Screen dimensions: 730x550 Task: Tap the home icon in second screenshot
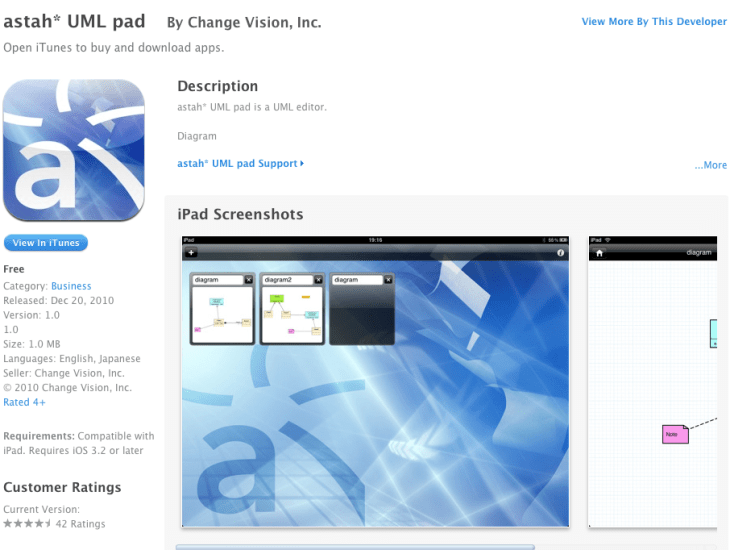tap(599, 253)
